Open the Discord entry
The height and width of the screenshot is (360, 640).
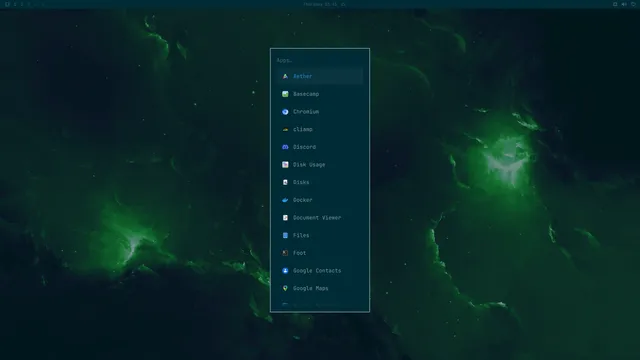pos(320,147)
